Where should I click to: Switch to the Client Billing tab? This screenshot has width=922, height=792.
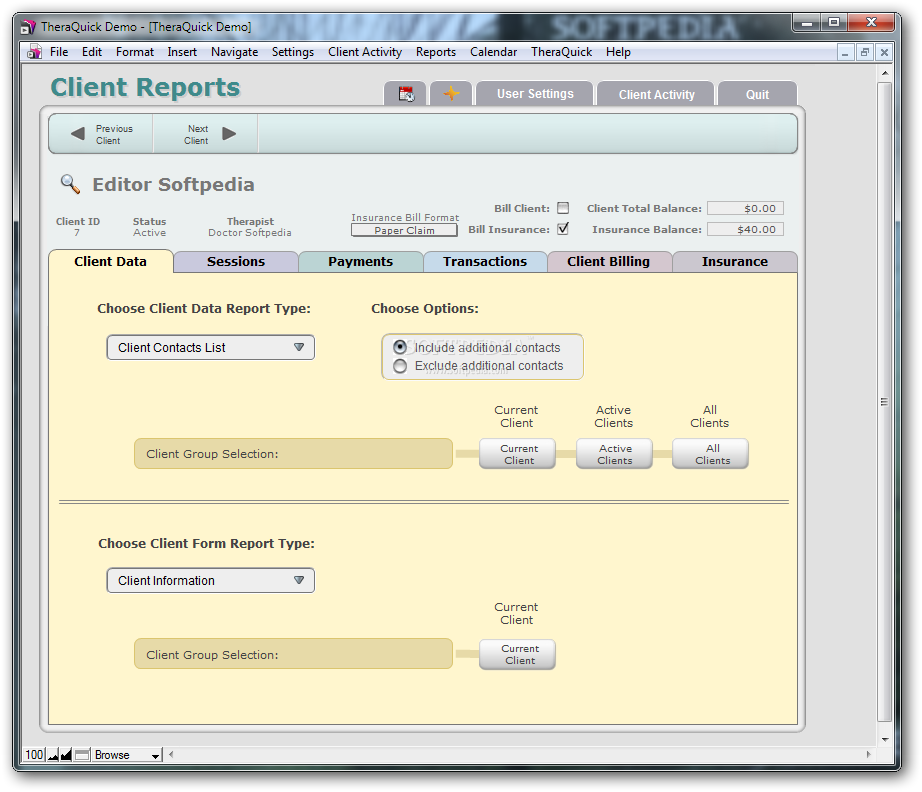point(609,262)
